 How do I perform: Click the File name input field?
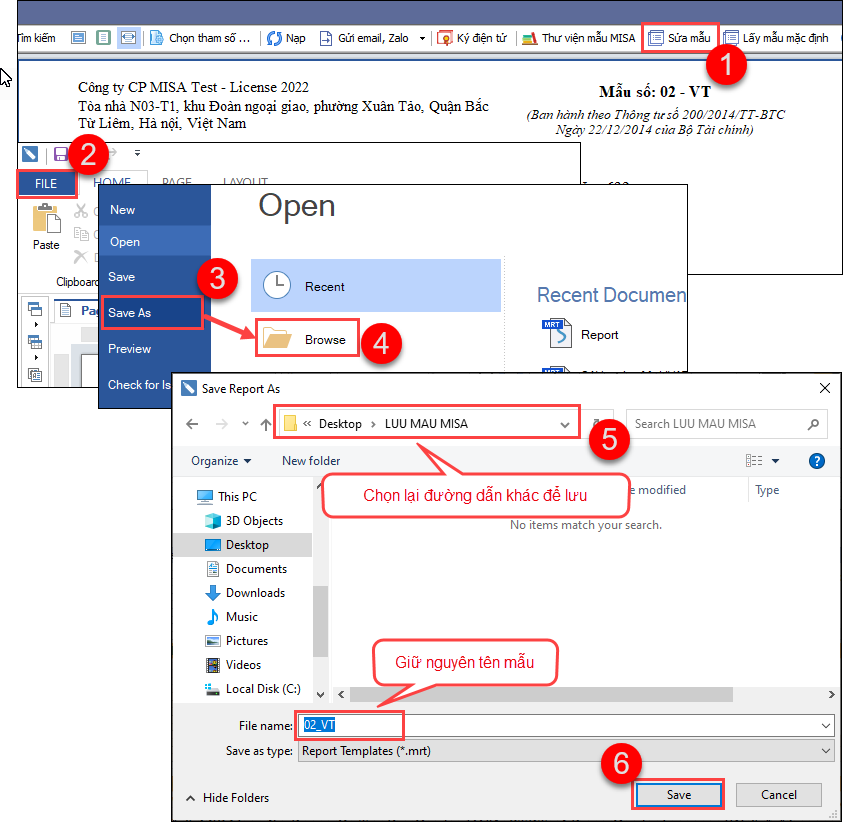(x=560, y=725)
